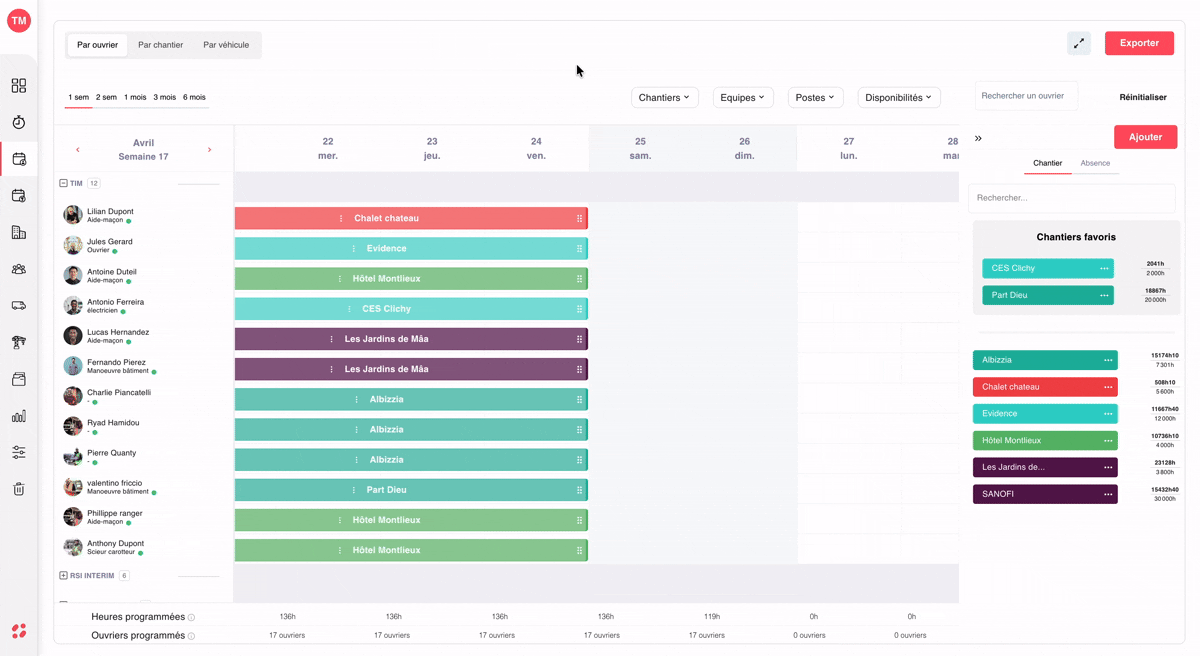
Task: Select the 1 mois time range
Action: click(135, 97)
